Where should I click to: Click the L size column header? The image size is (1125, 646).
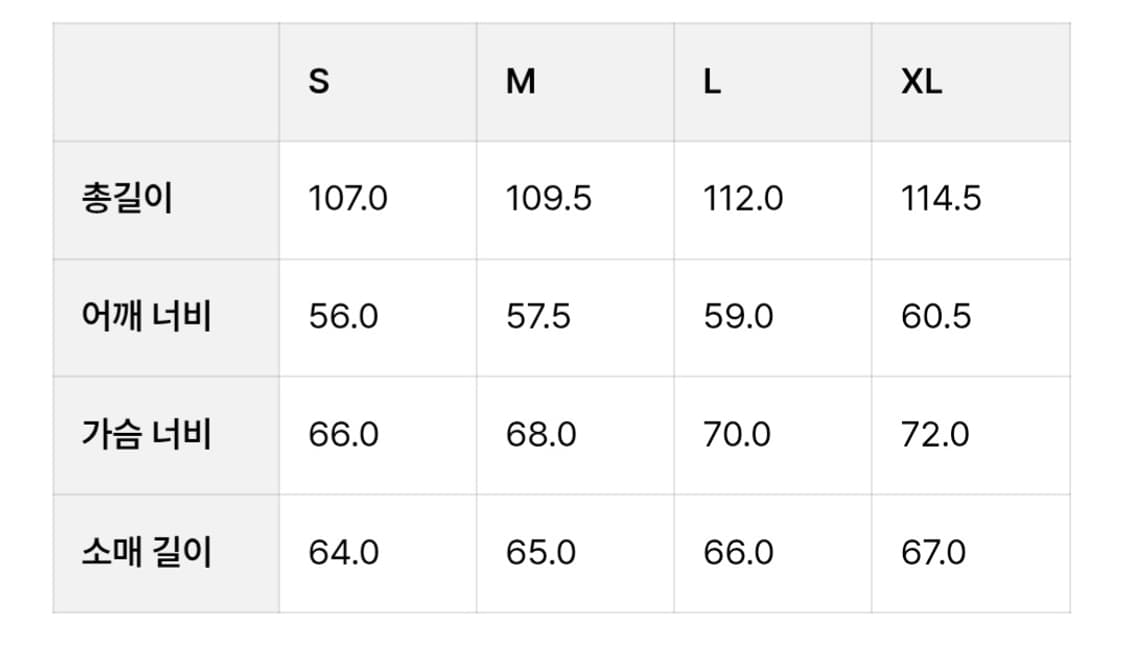click(712, 82)
